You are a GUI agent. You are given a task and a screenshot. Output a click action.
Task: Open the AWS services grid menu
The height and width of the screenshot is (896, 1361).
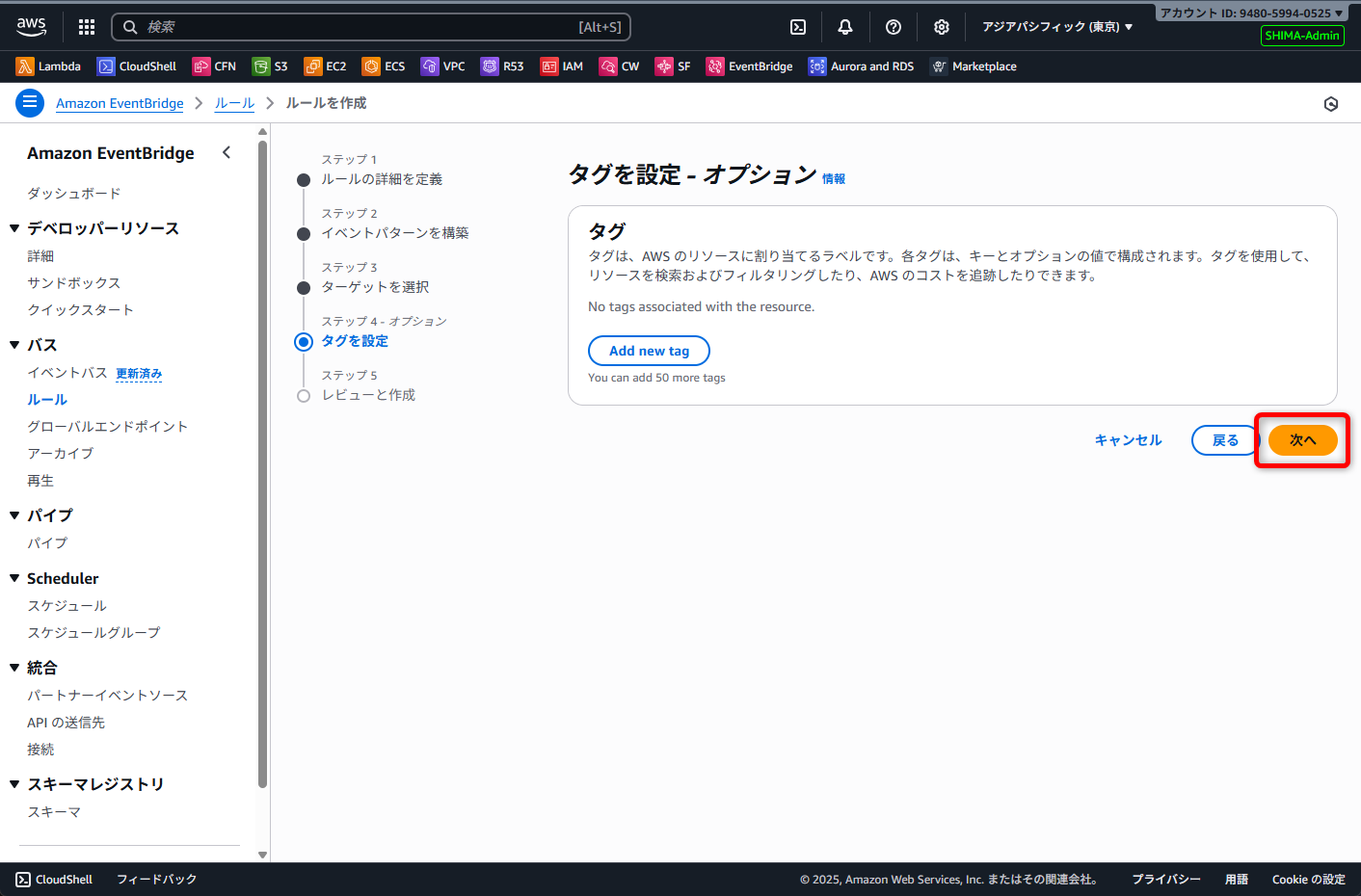[x=87, y=27]
